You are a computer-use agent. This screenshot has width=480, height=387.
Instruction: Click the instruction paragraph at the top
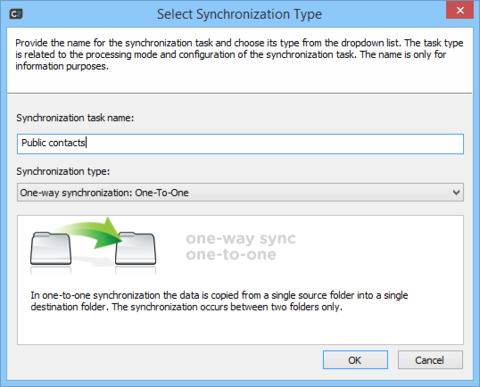click(239, 54)
